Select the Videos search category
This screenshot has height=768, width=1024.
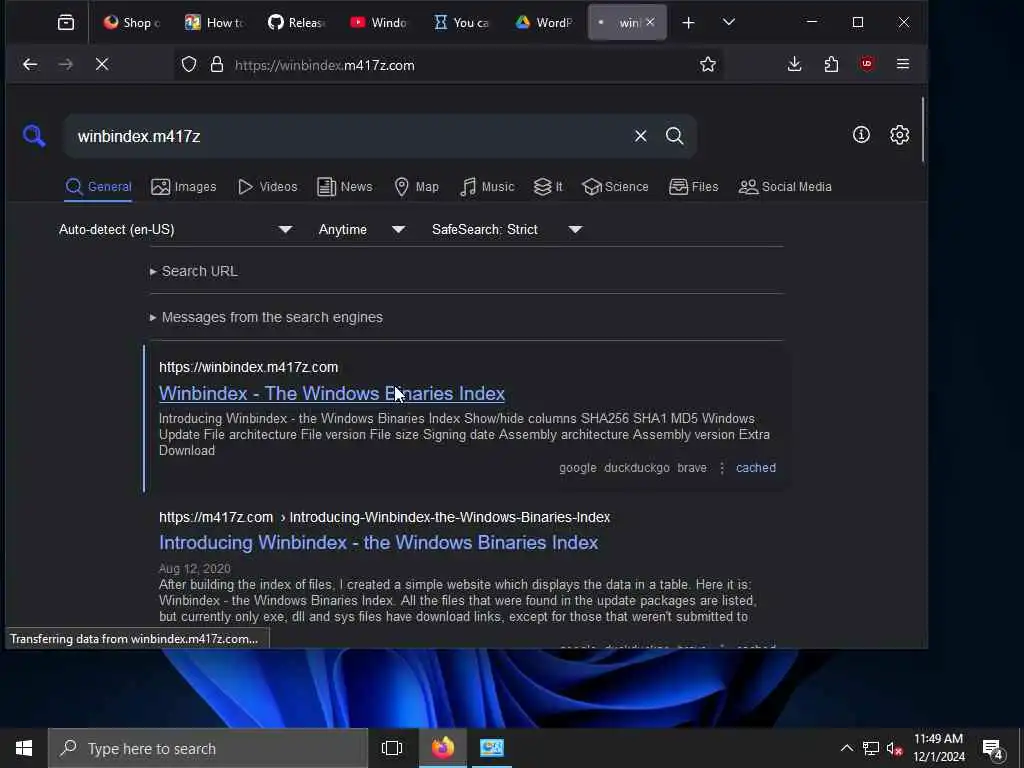pos(268,187)
